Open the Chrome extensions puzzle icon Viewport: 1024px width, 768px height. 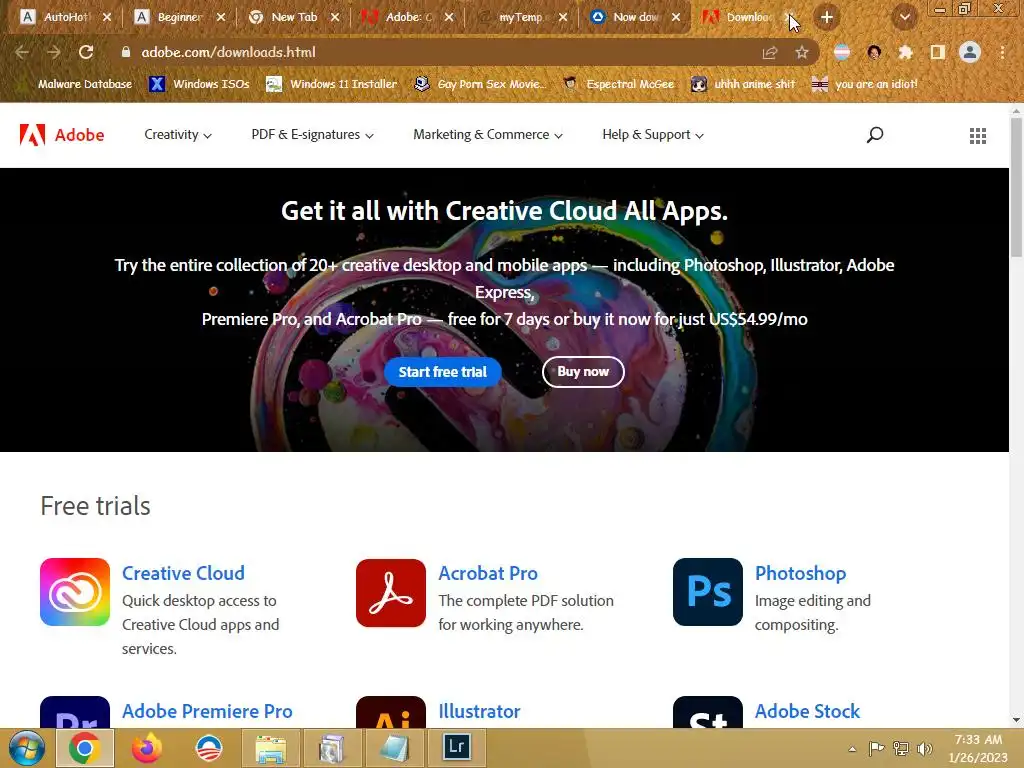(905, 52)
